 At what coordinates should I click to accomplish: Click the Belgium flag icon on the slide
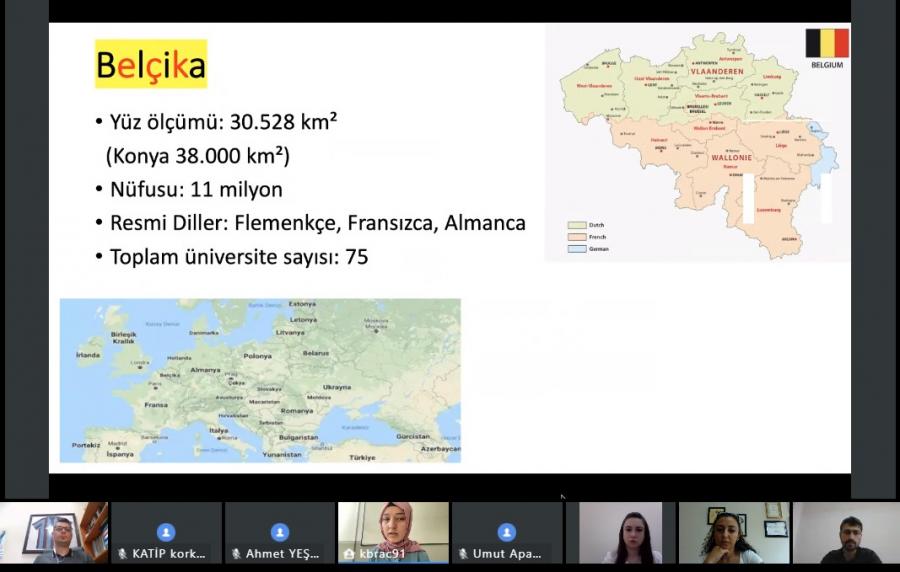pyautogui.click(x=826, y=43)
